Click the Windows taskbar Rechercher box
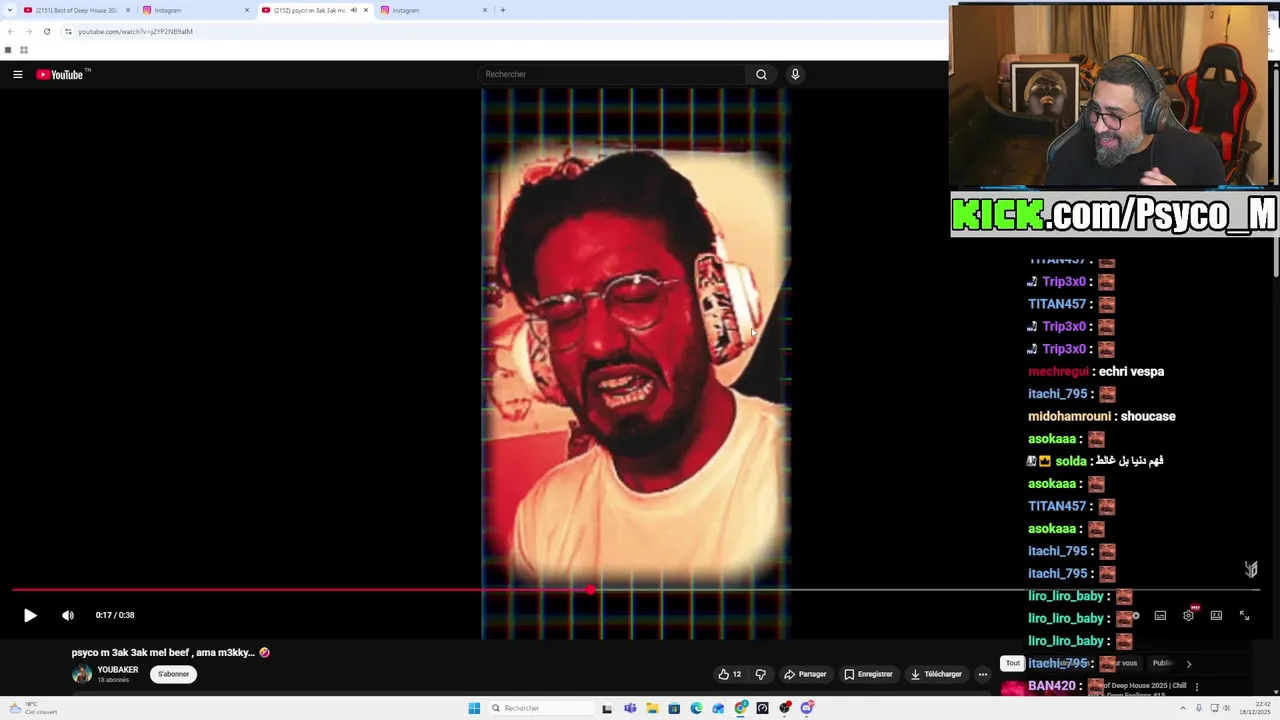This screenshot has height=720, width=1280. [x=540, y=708]
